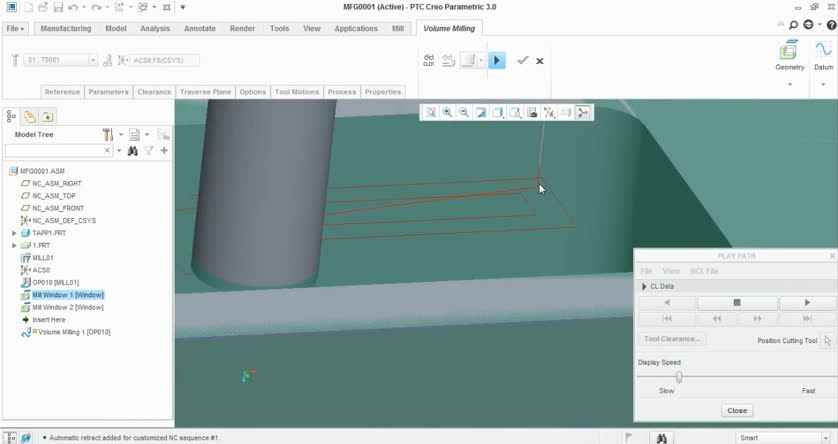Click the Display Speed slider handle
This screenshot has height=444, width=838.
point(679,377)
